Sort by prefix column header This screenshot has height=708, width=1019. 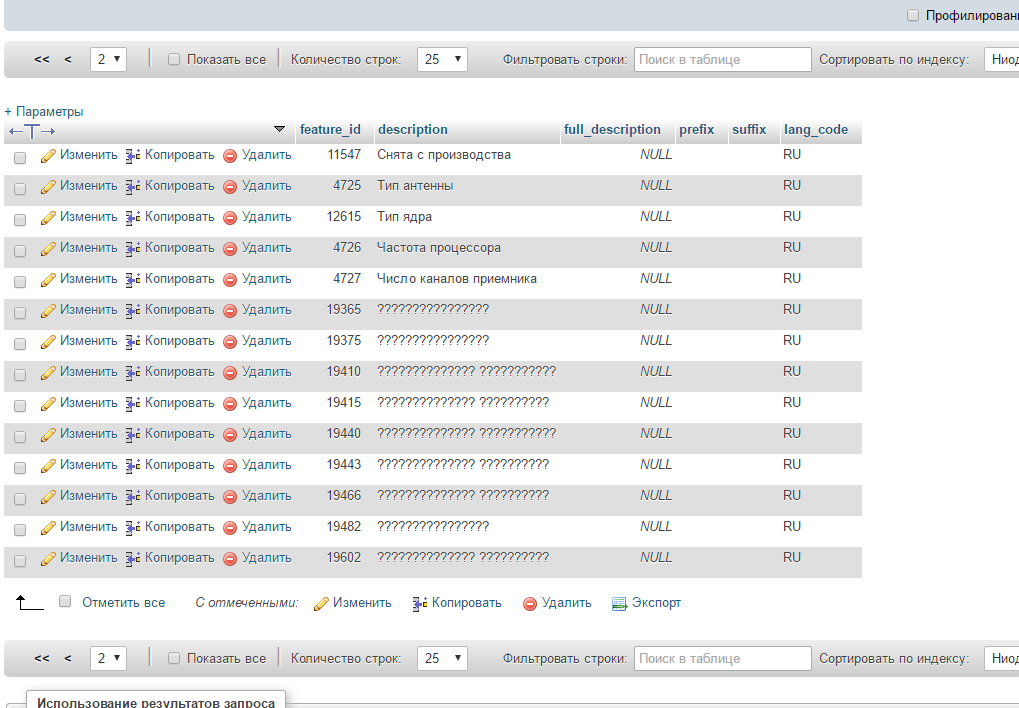click(697, 129)
